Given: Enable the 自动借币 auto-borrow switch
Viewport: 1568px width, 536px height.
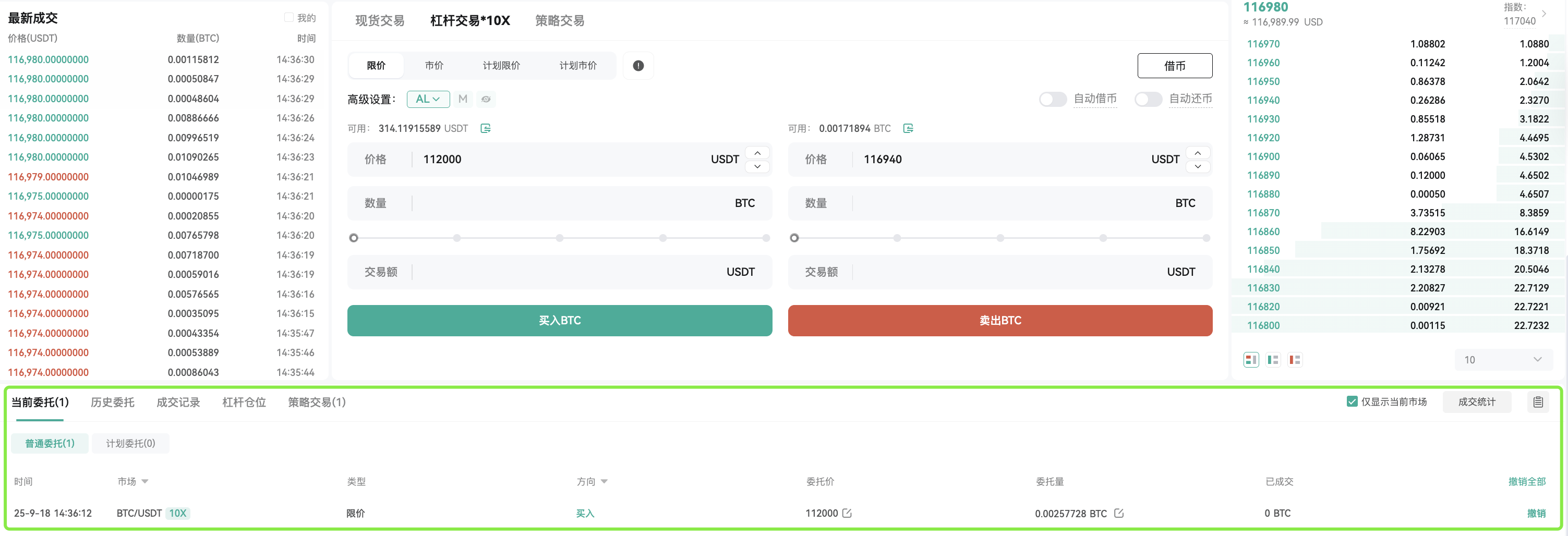Looking at the screenshot, I should [1053, 99].
